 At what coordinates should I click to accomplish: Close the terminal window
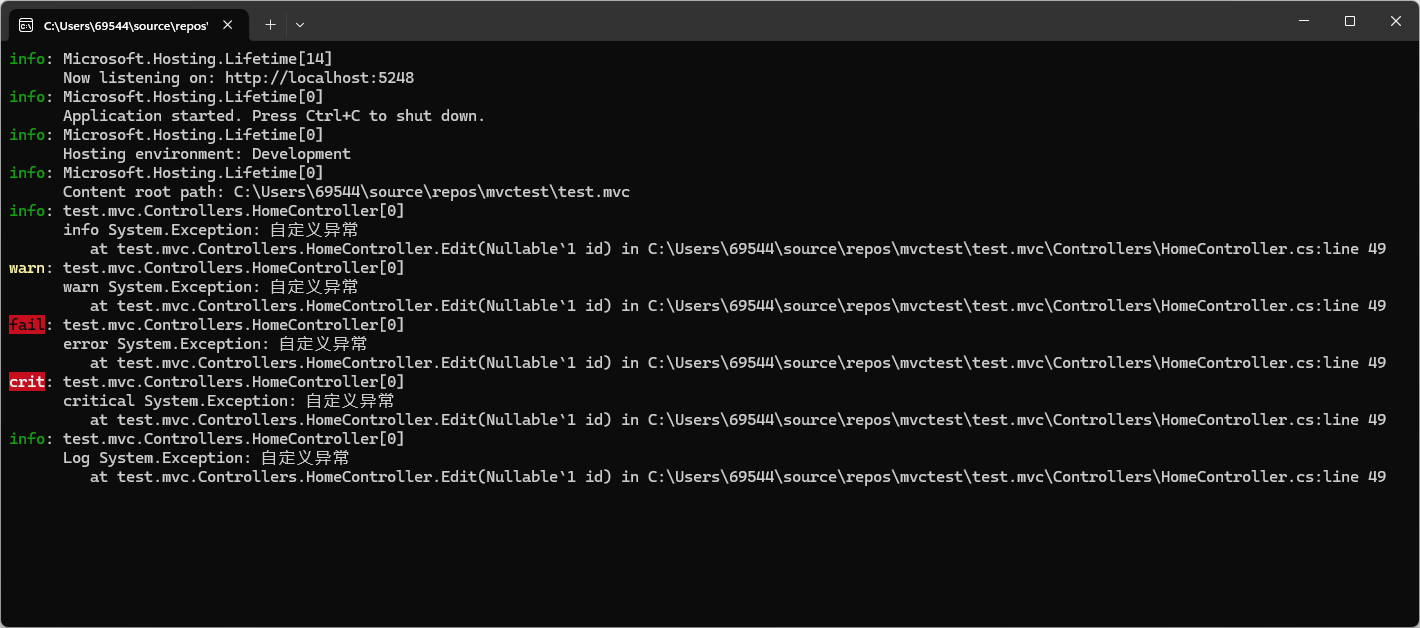[x=1395, y=21]
